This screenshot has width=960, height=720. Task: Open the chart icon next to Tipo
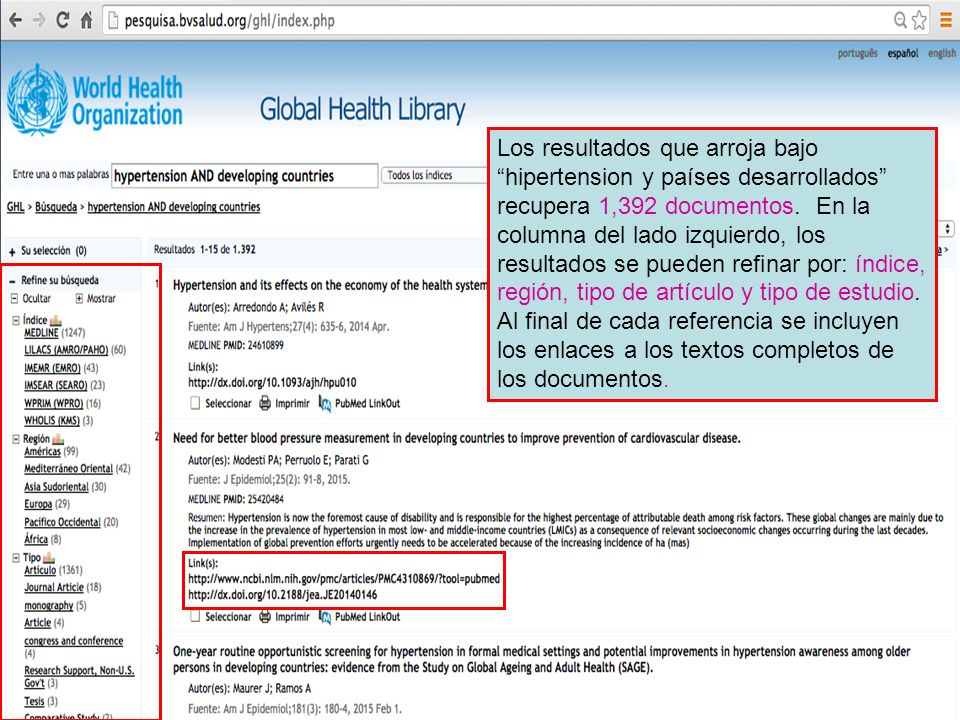pyautogui.click(x=49, y=558)
